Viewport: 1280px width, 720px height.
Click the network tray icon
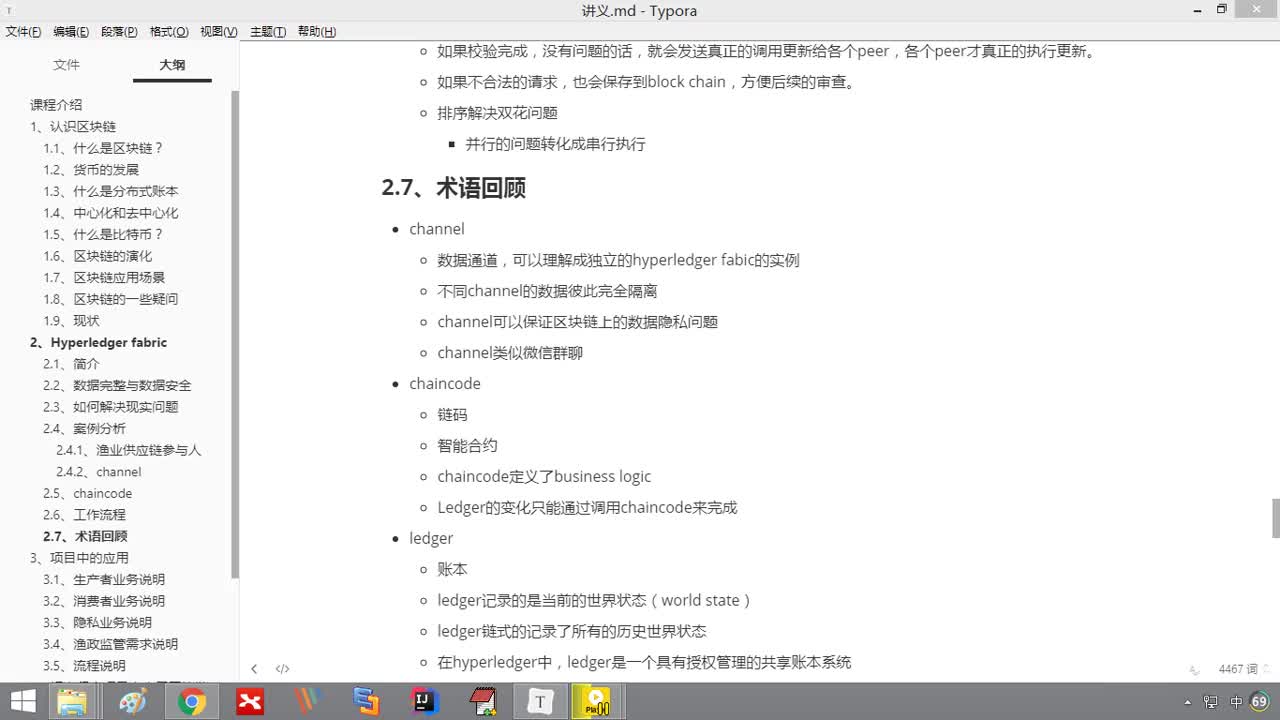pos(1211,702)
